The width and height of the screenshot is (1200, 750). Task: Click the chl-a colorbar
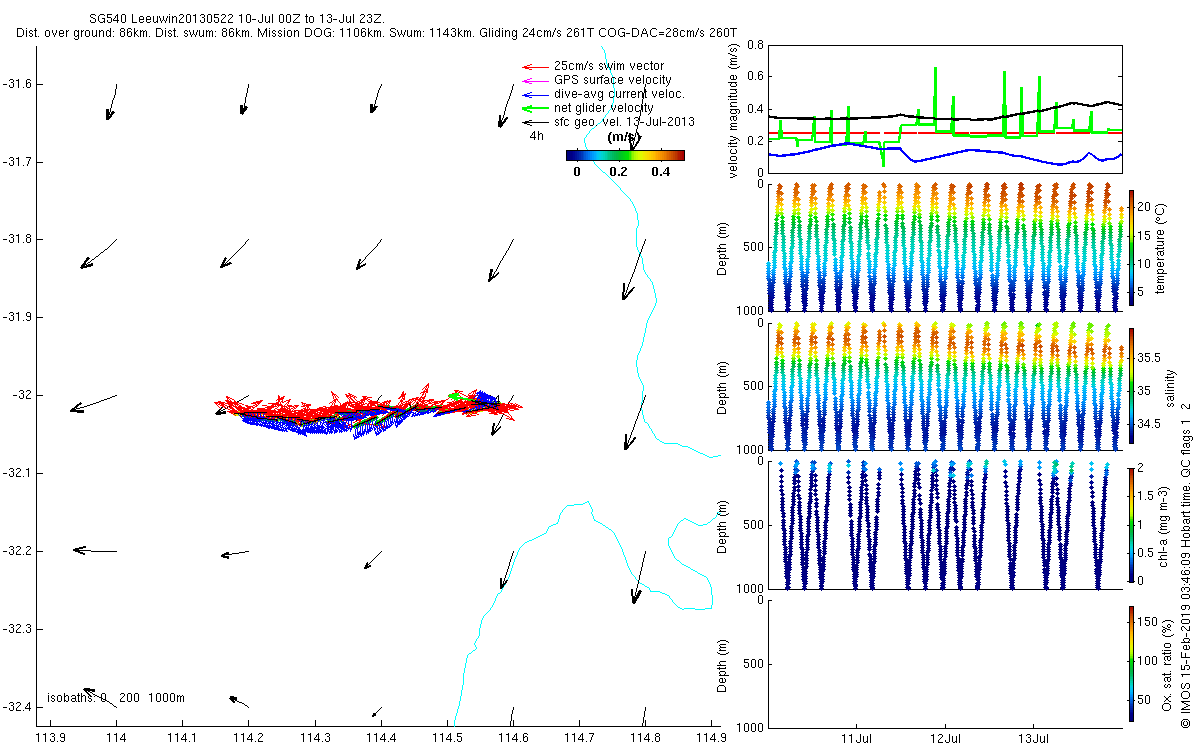1131,523
